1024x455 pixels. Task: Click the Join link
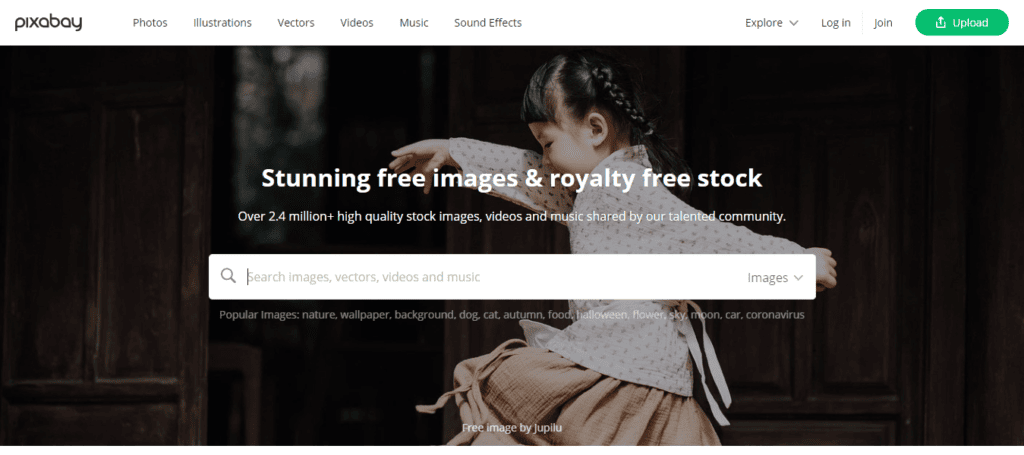pos(883,23)
